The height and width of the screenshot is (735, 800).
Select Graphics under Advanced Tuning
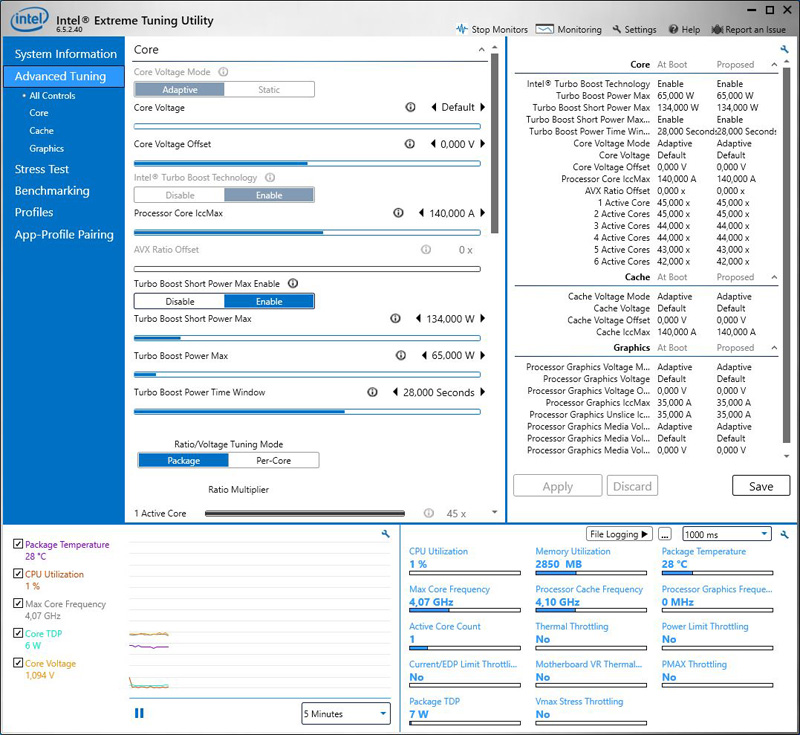coord(46,148)
